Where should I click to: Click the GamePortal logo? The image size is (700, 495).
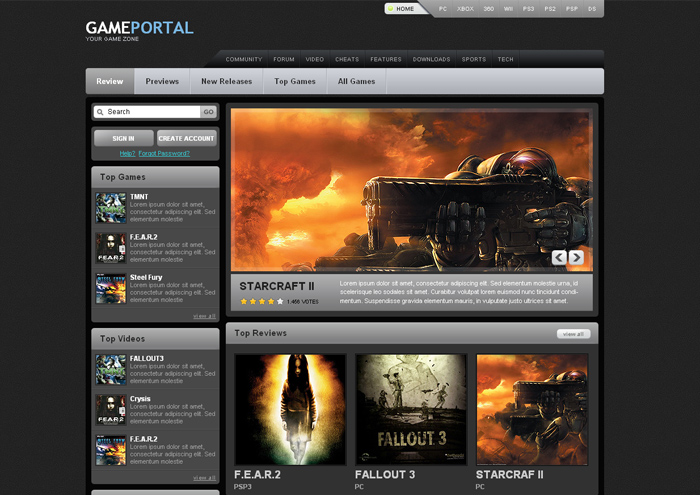139,28
